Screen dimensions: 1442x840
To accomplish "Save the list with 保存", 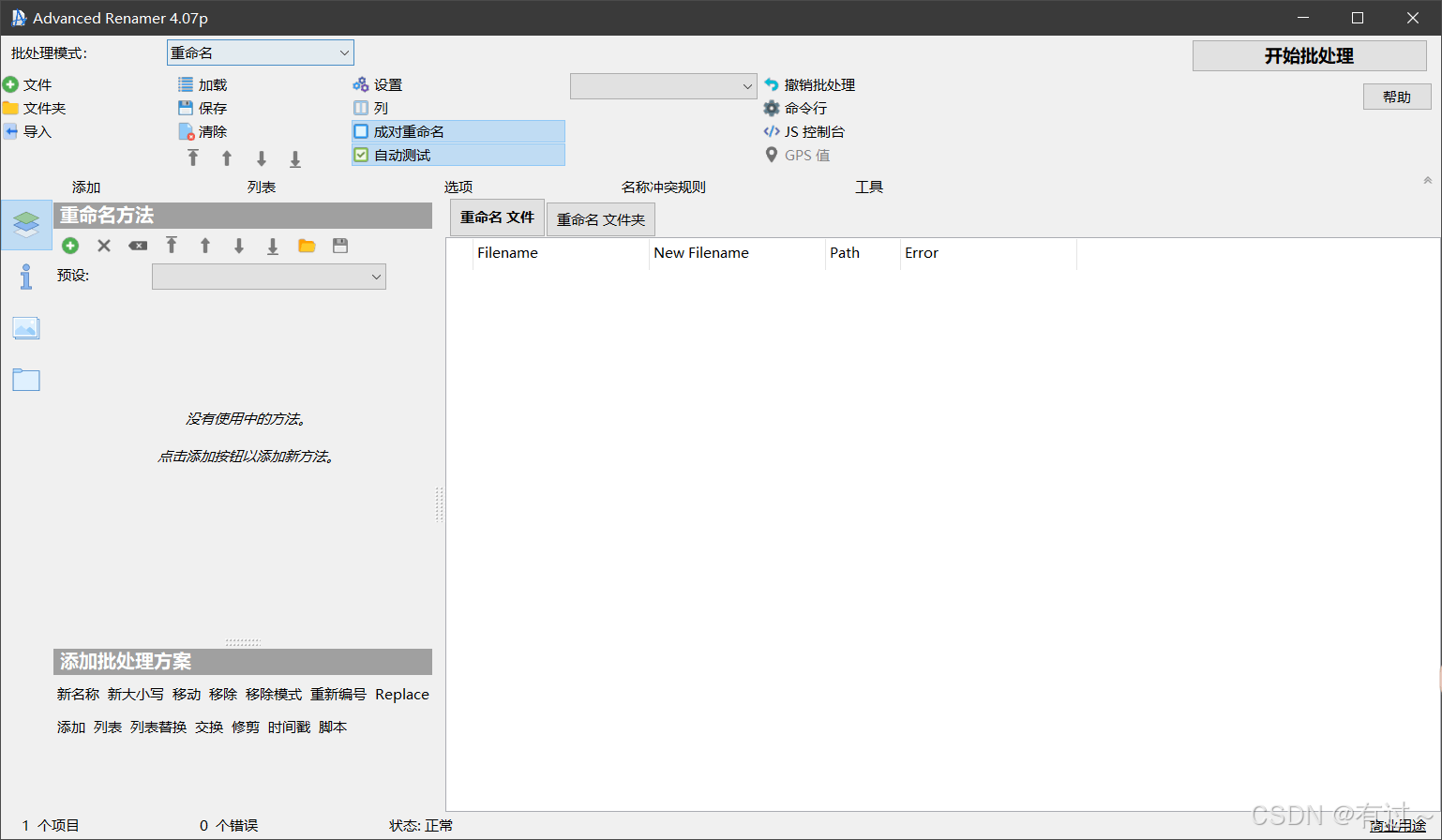I will pyautogui.click(x=203, y=108).
